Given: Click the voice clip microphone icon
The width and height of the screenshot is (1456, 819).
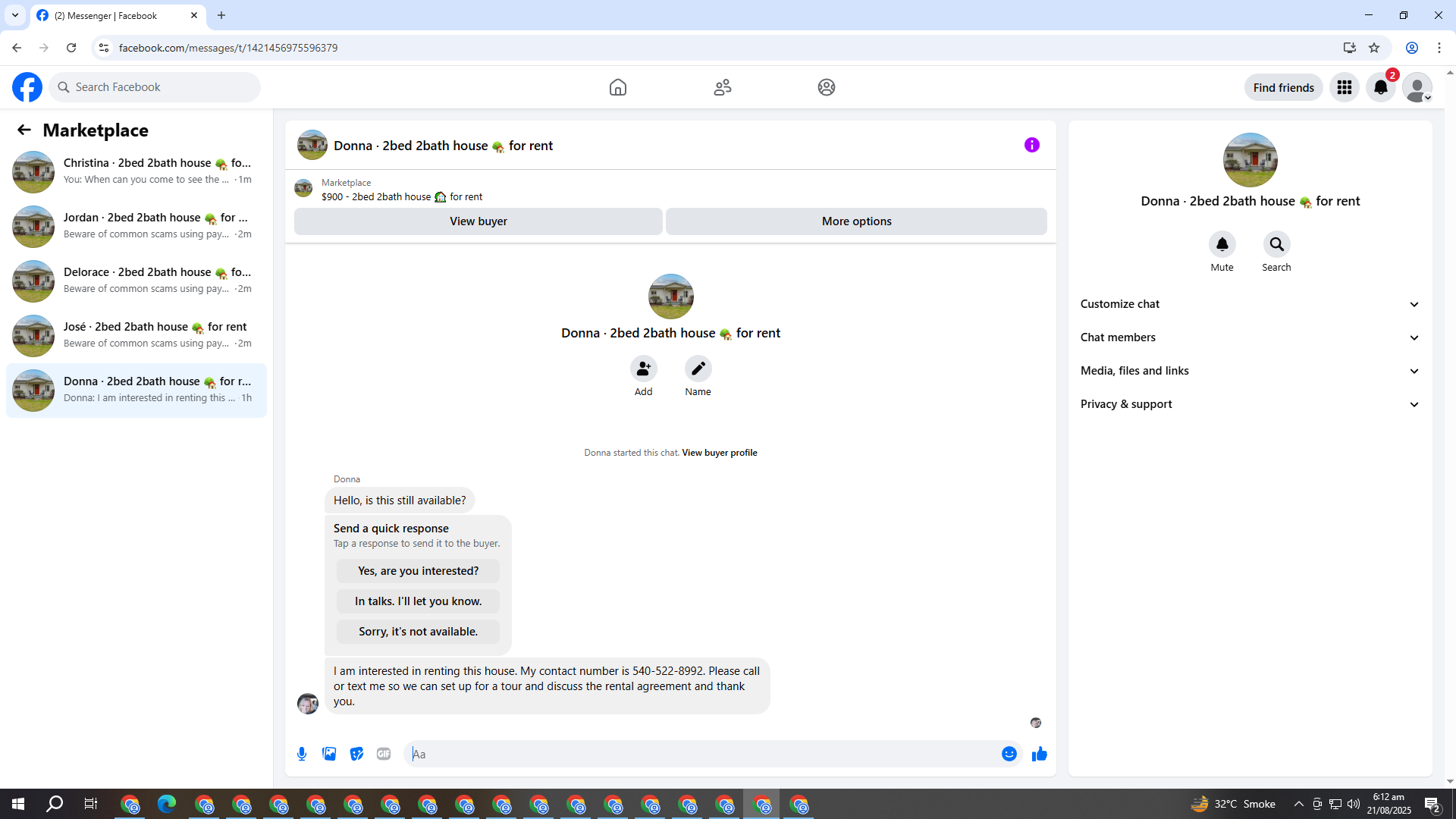Looking at the screenshot, I should [x=302, y=754].
